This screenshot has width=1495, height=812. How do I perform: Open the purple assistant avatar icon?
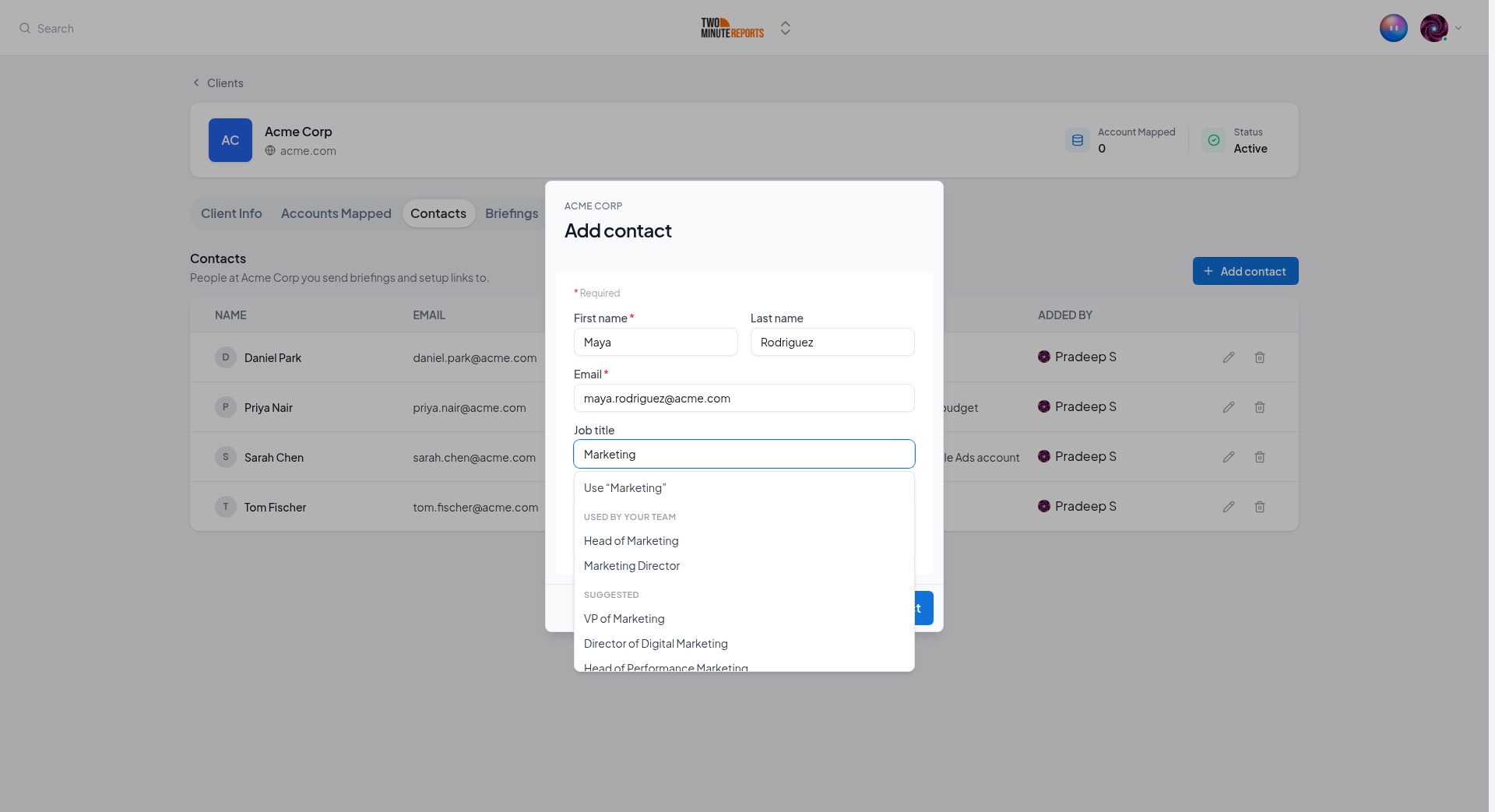(x=1394, y=28)
